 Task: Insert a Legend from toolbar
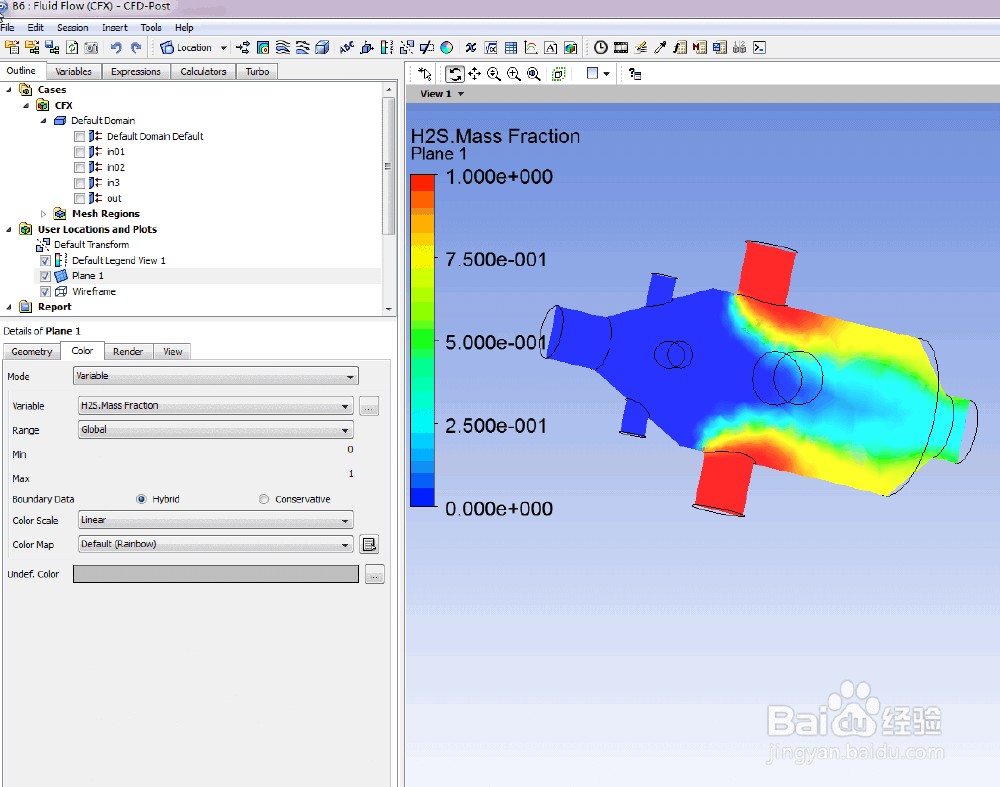386,47
